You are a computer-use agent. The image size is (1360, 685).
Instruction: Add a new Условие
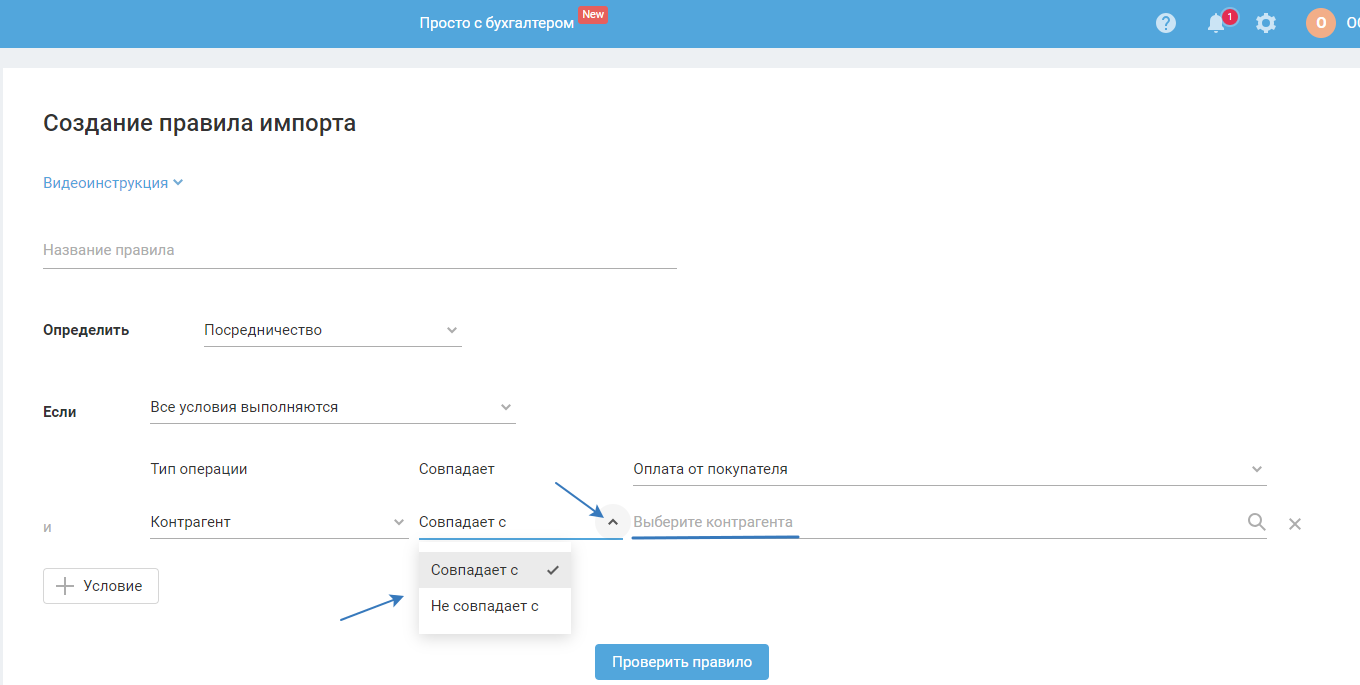(101, 586)
